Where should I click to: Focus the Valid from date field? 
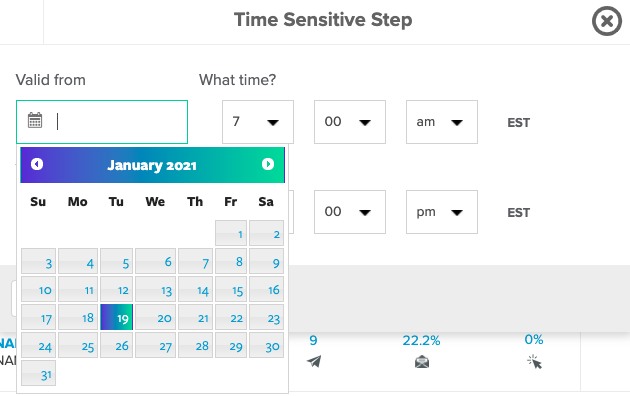(102, 122)
